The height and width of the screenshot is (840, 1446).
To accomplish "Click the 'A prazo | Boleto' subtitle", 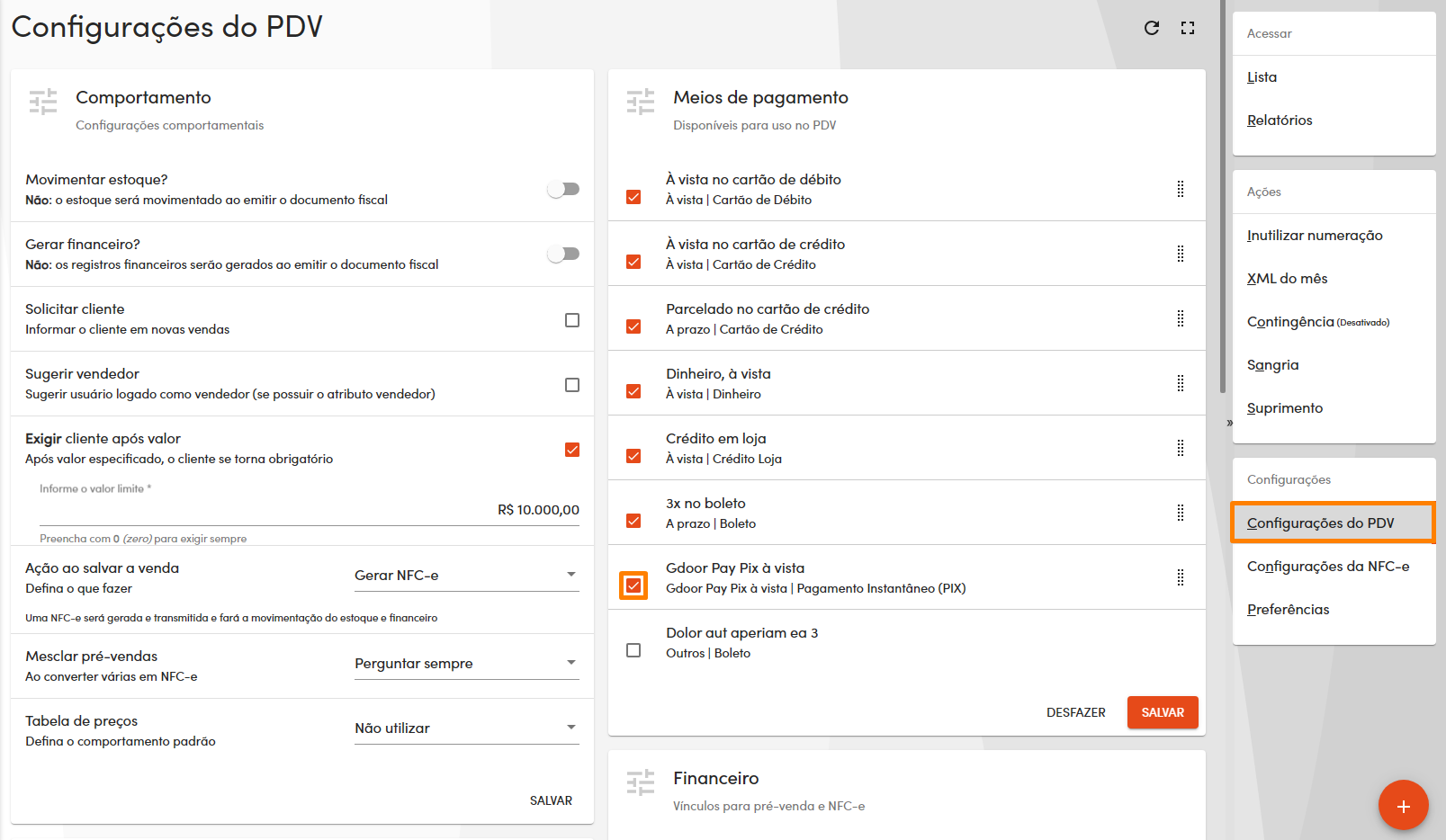I will (x=711, y=523).
